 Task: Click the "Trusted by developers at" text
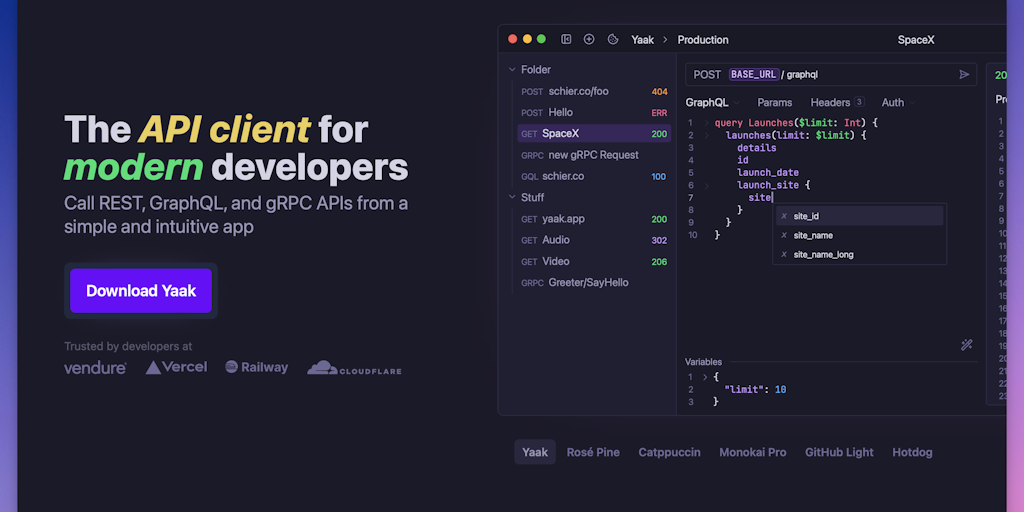click(128, 346)
